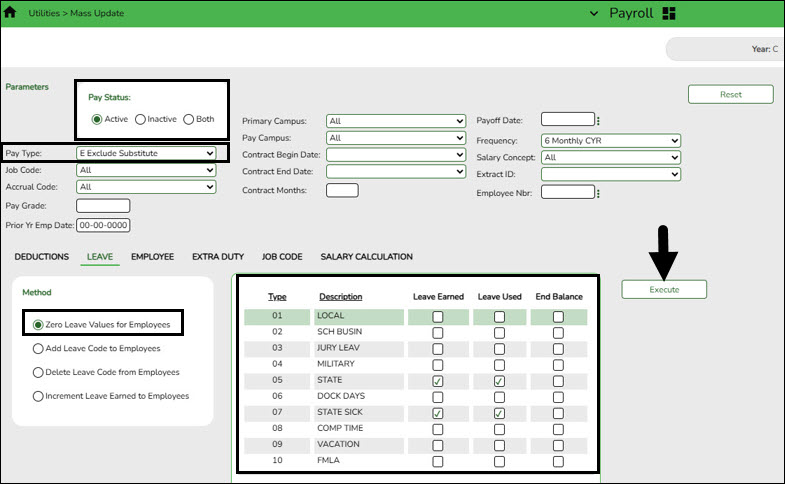Select the FMLA description cell
Screen dimensions: 785x484
click(x=358, y=460)
